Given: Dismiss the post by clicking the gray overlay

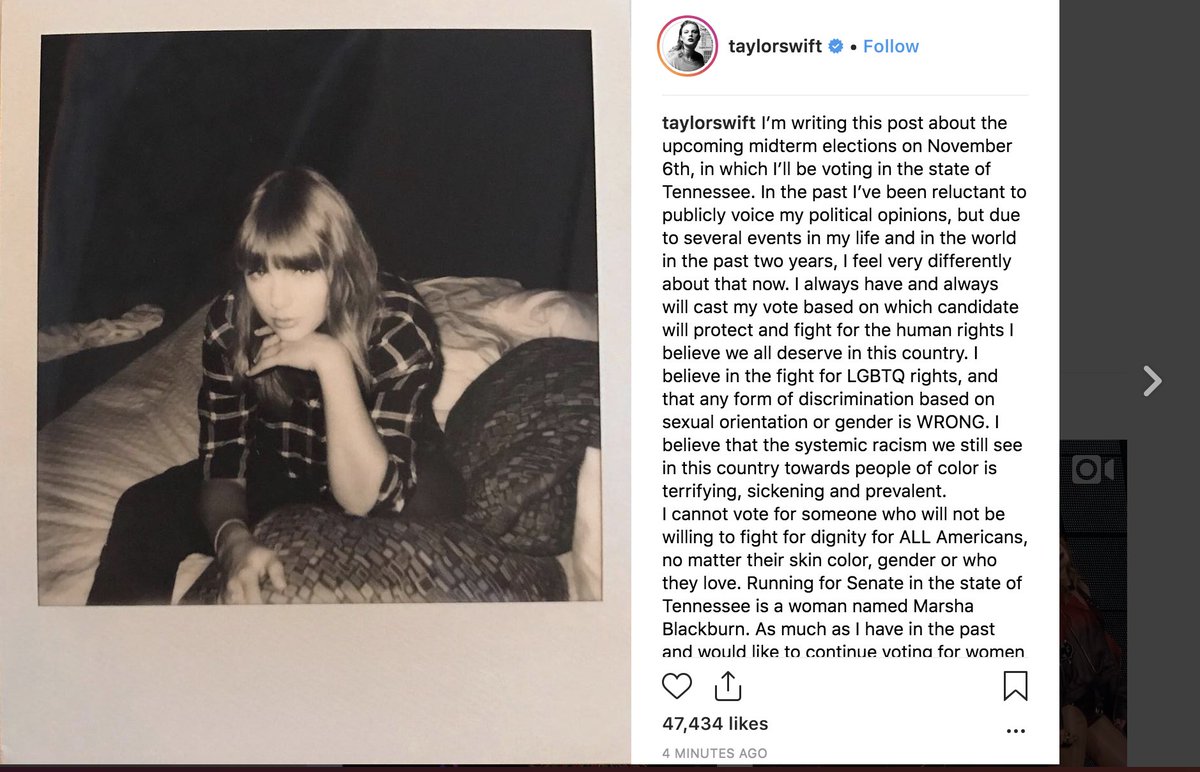Looking at the screenshot, I should tap(1130, 200).
